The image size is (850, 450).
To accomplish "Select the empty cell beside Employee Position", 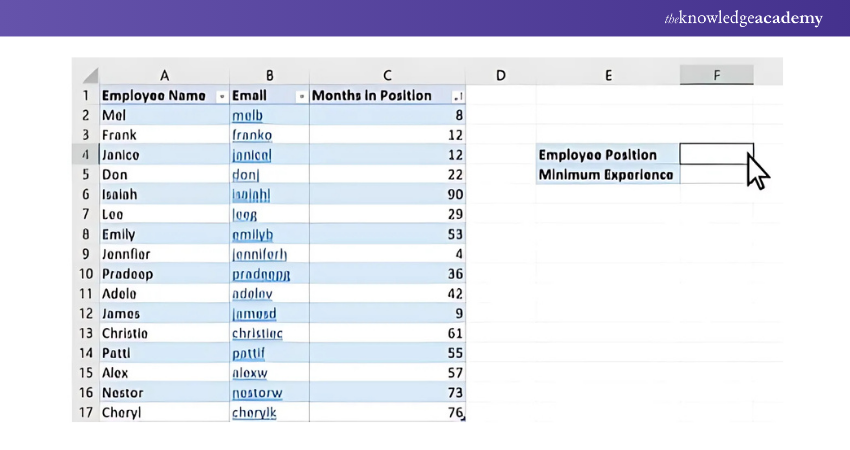I will (x=716, y=154).
